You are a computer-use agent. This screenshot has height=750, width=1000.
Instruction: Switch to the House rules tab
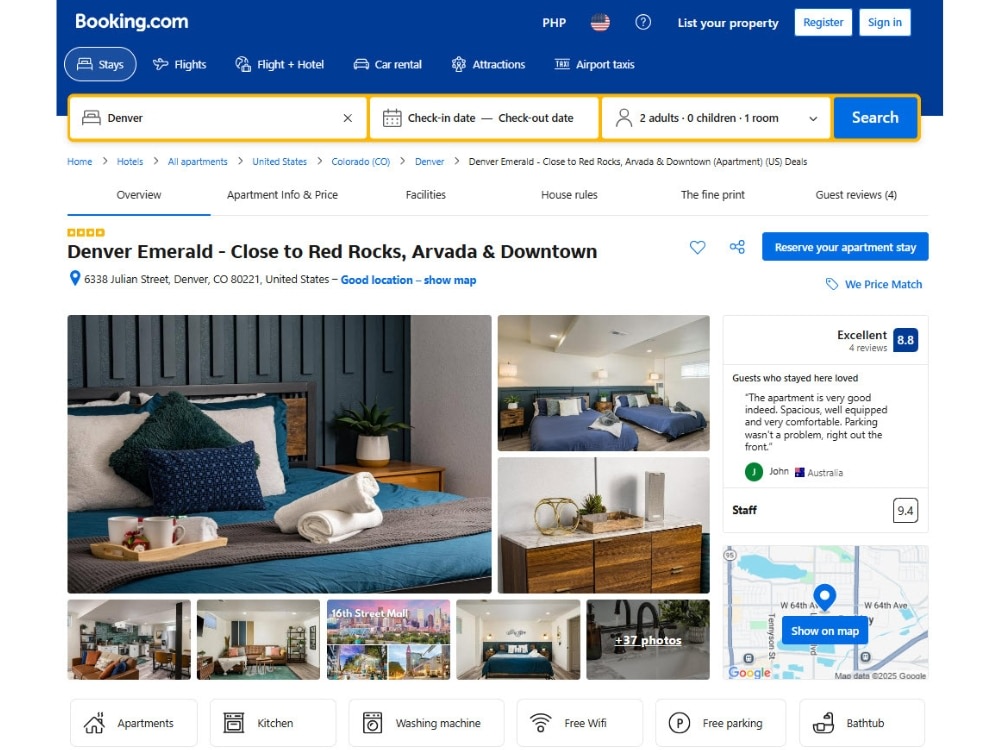[x=570, y=195]
